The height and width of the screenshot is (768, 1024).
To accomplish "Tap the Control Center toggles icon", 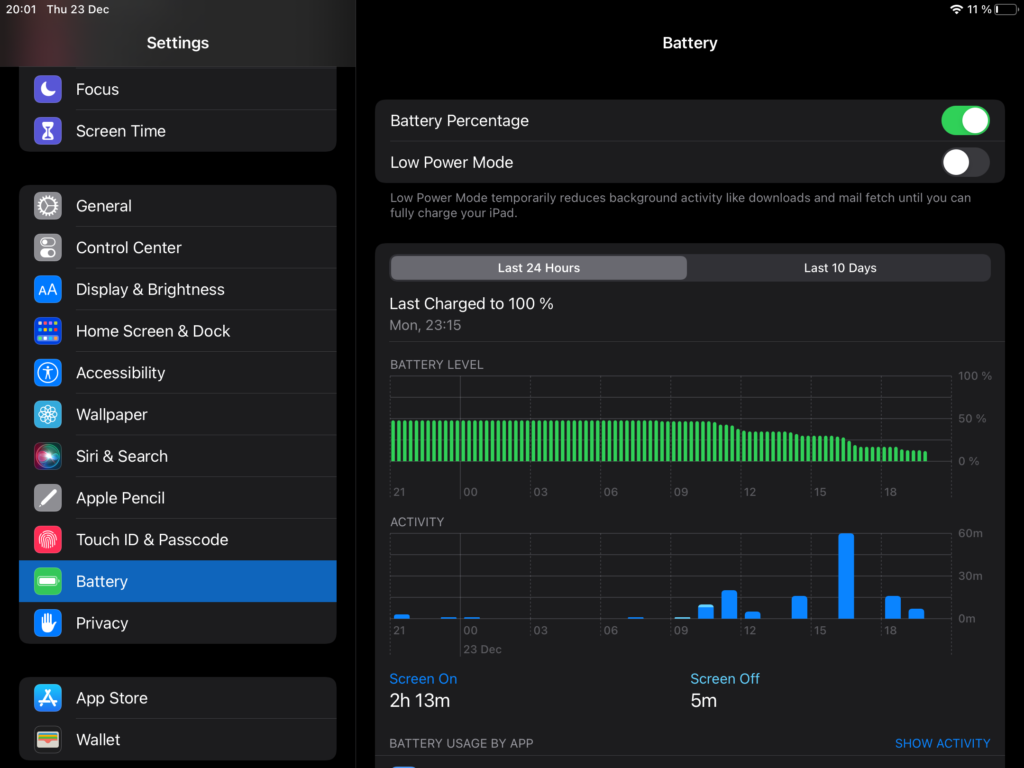I will click(48, 248).
